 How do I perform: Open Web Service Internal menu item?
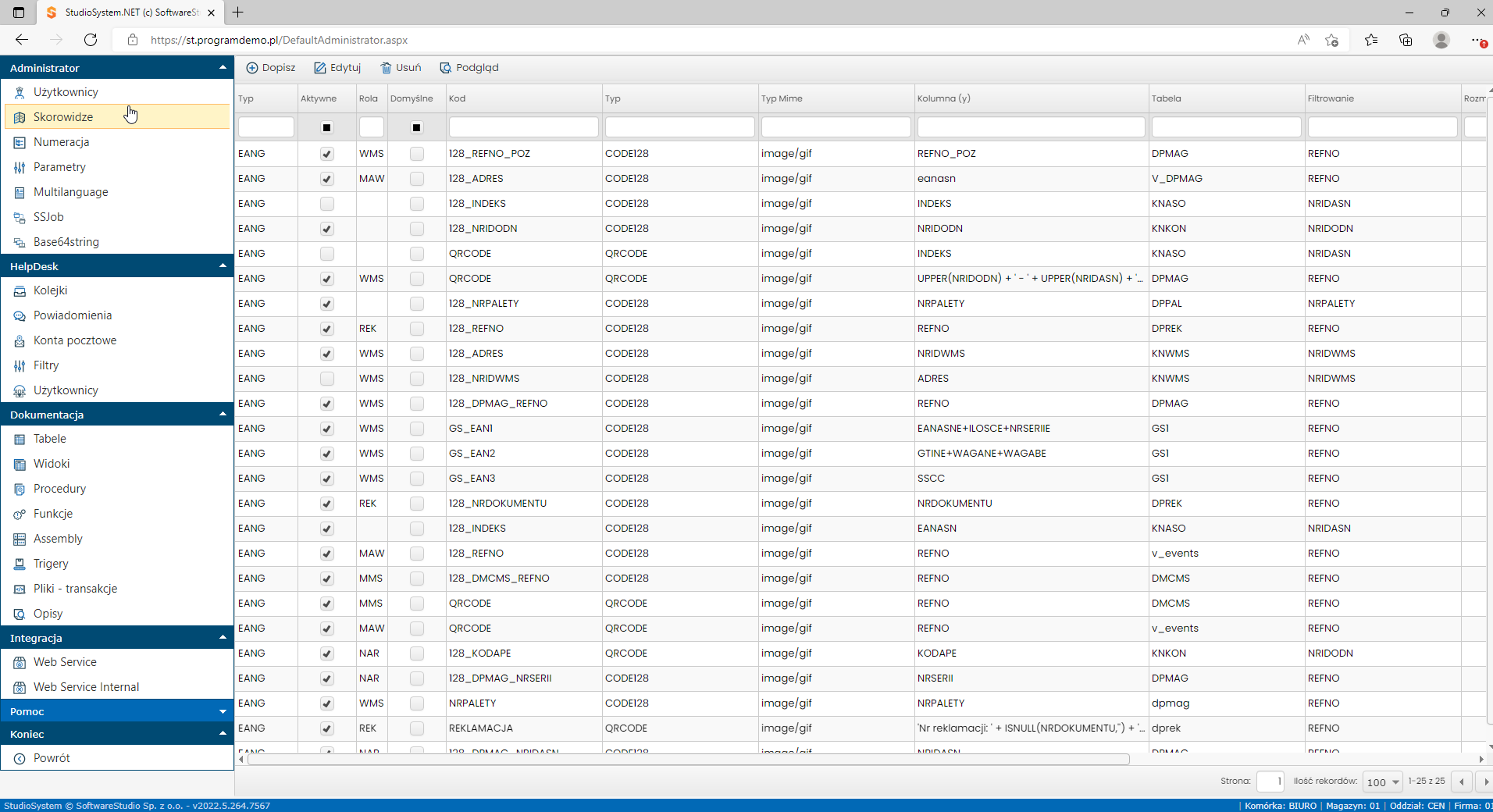117,687
